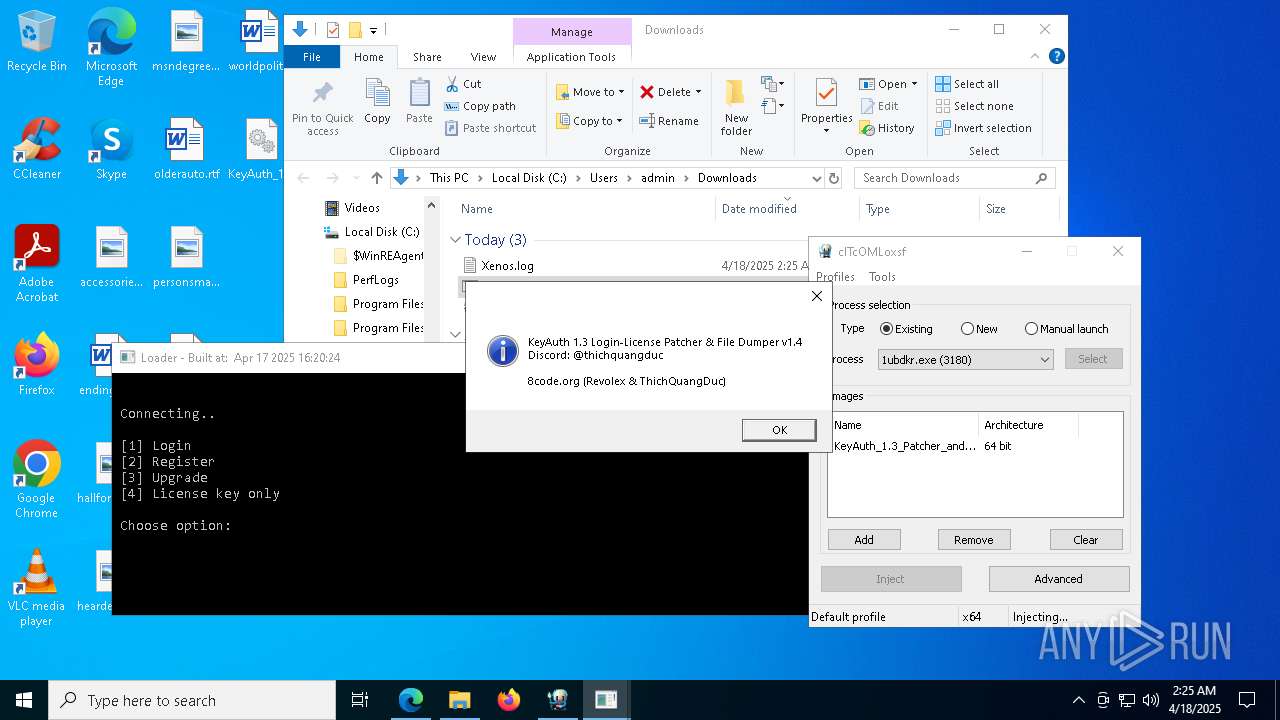
Task: Click the Paste ribbon icon
Action: (419, 103)
